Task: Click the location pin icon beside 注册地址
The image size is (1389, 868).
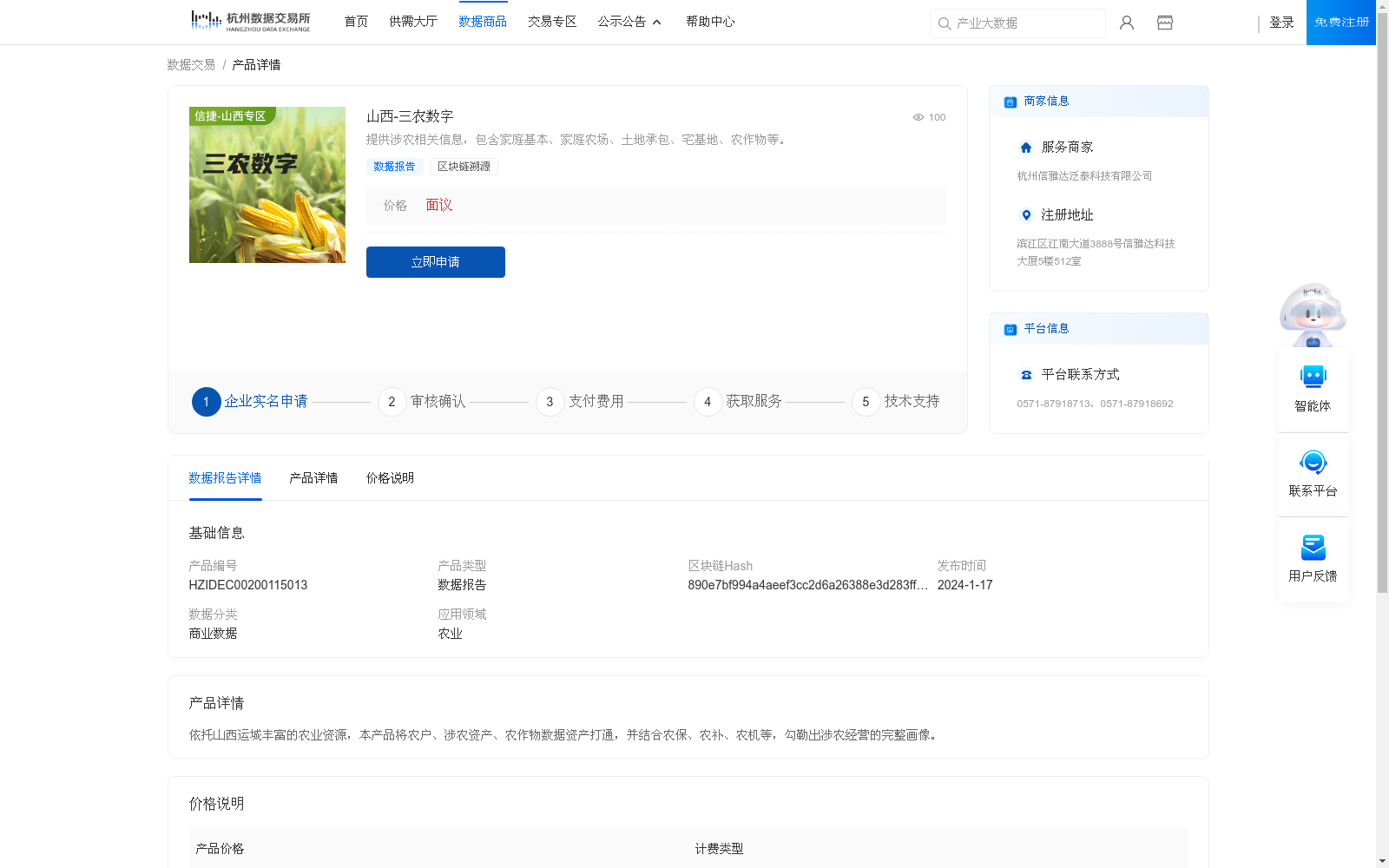Action: point(1026,215)
